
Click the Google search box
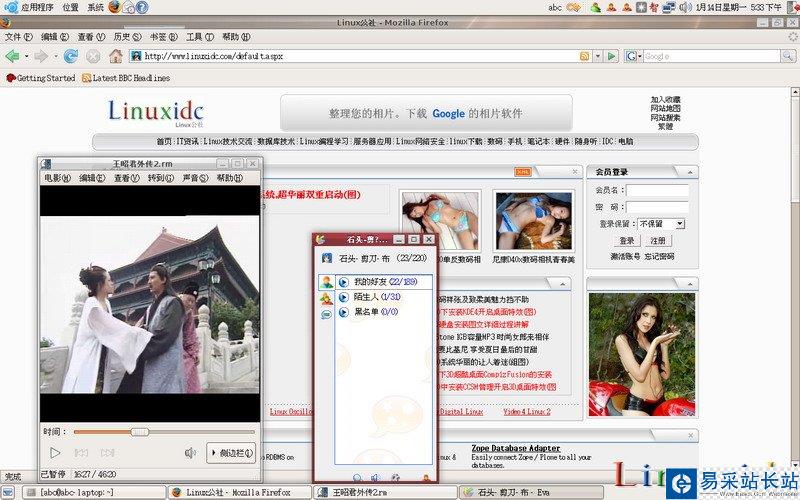pyautogui.click(x=711, y=56)
